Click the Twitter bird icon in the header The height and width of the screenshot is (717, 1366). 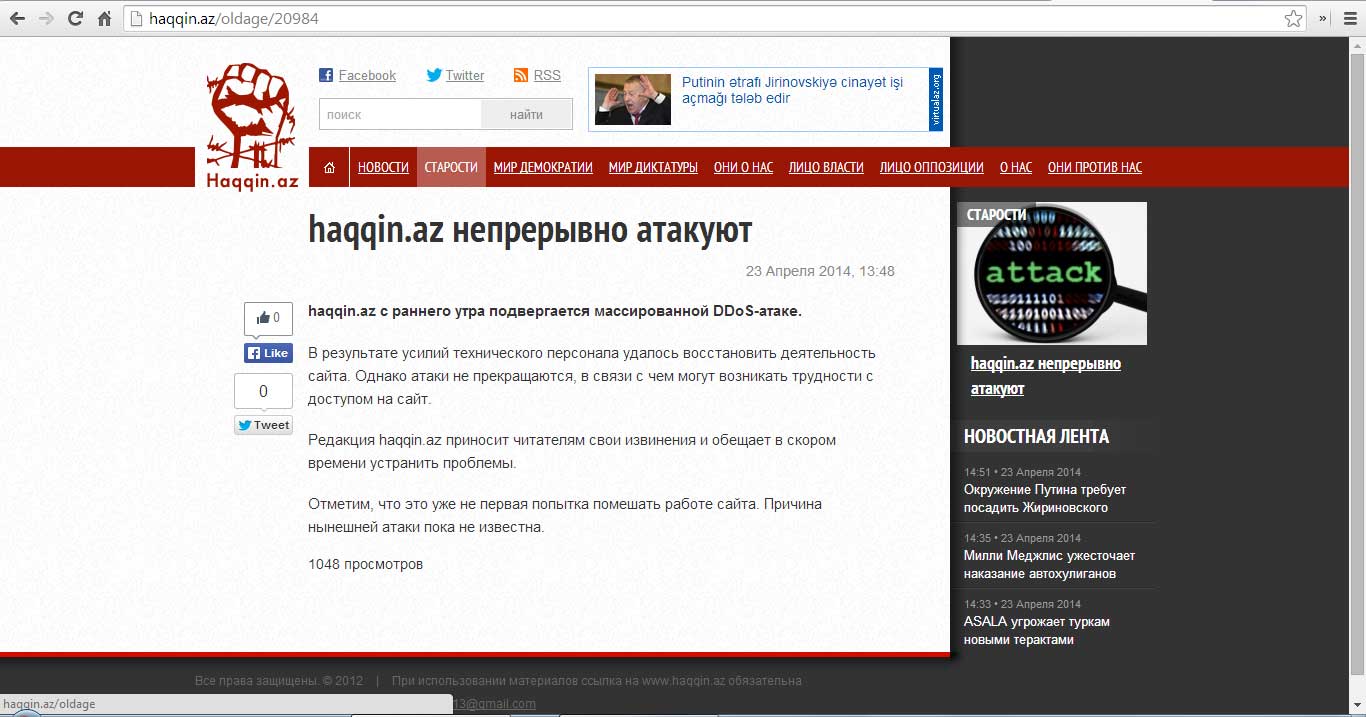tap(434, 75)
